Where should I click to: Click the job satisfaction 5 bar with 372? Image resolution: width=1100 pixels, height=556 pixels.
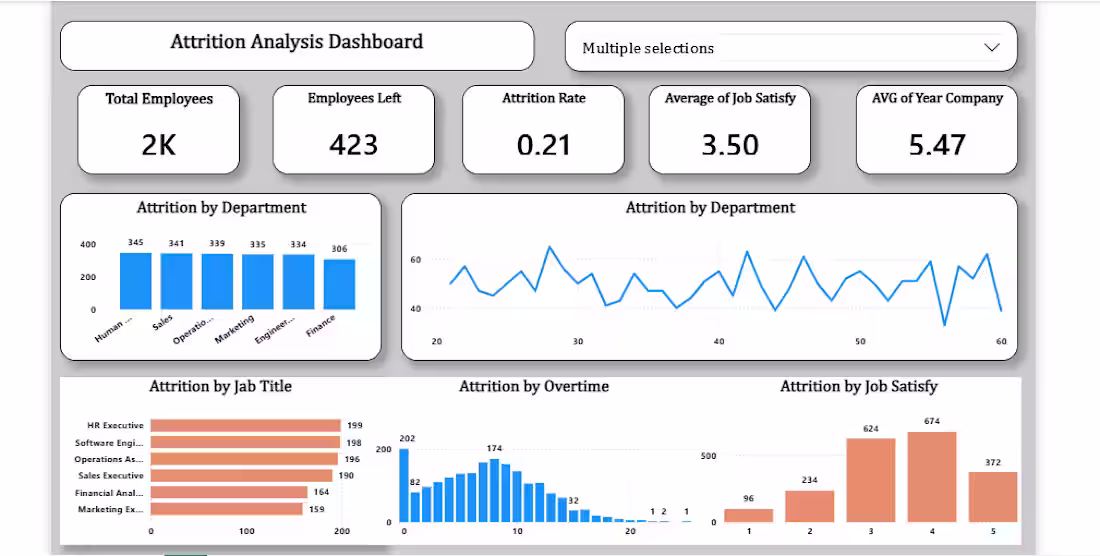click(993, 497)
